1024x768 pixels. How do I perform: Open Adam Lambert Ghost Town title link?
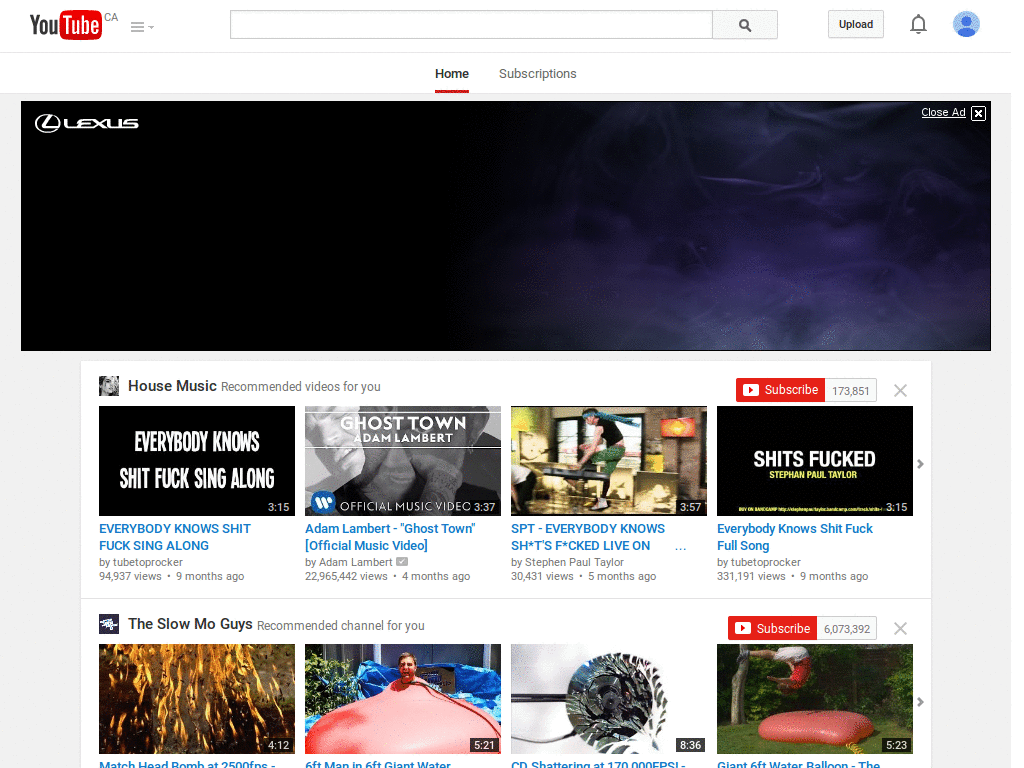390,537
